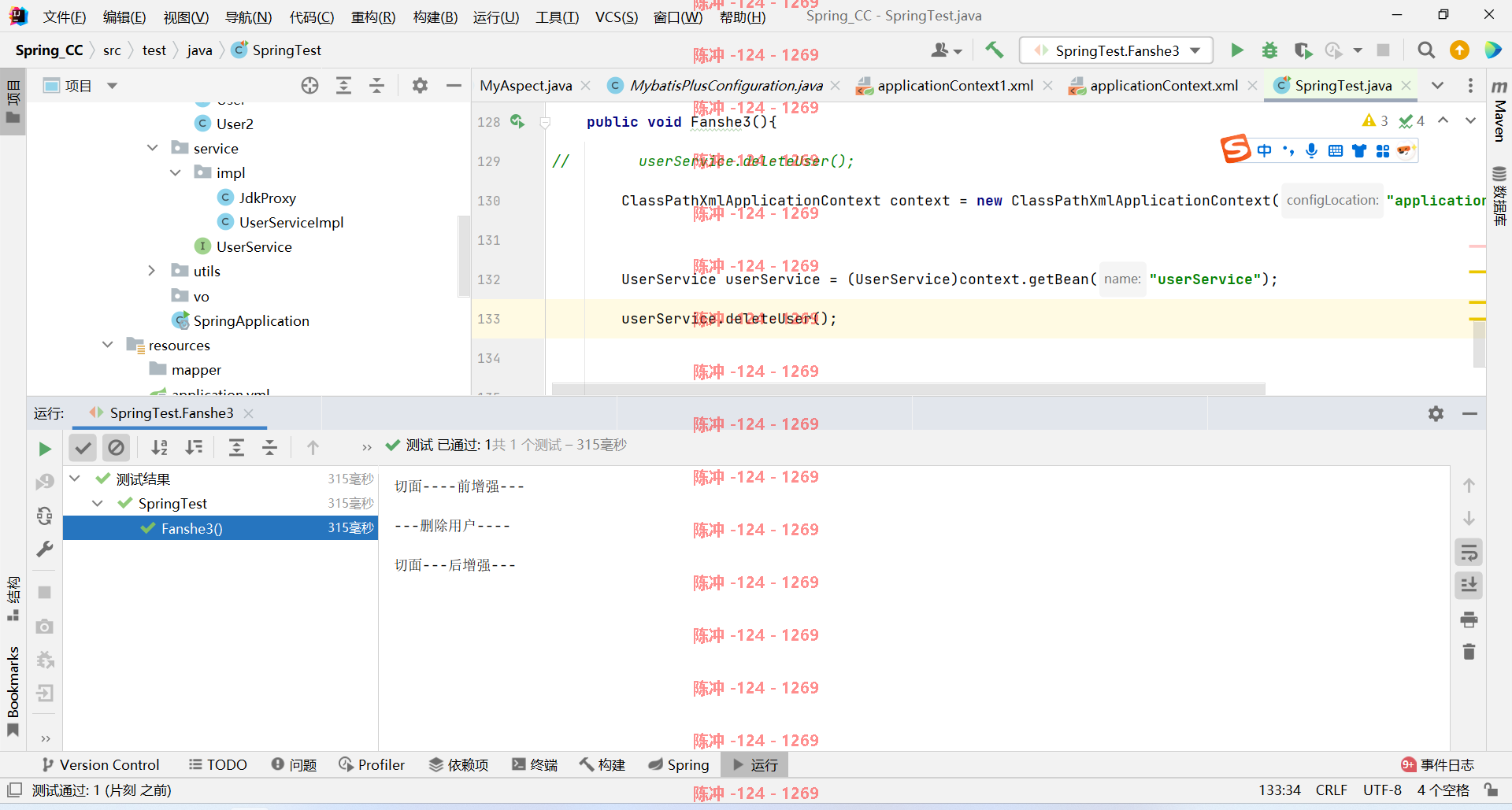Screen dimensions: 1512x810
Task: Open Search Everywhere magnifier icon
Action: [x=1426, y=50]
